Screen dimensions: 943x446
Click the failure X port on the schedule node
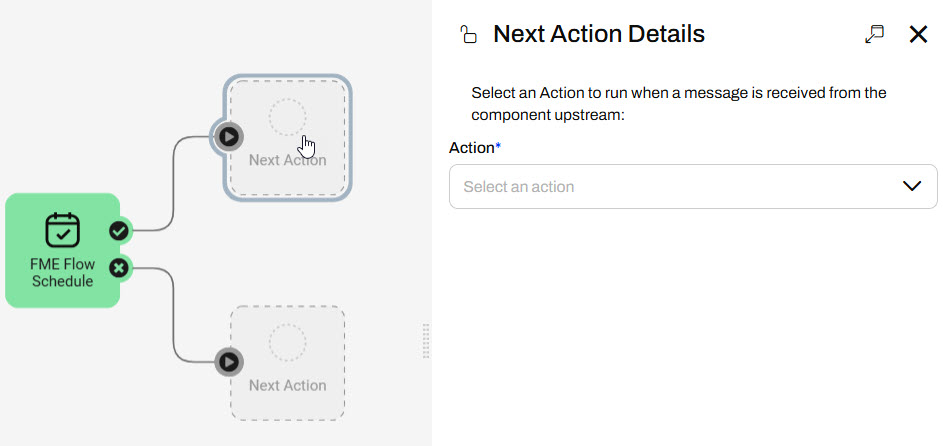click(119, 267)
